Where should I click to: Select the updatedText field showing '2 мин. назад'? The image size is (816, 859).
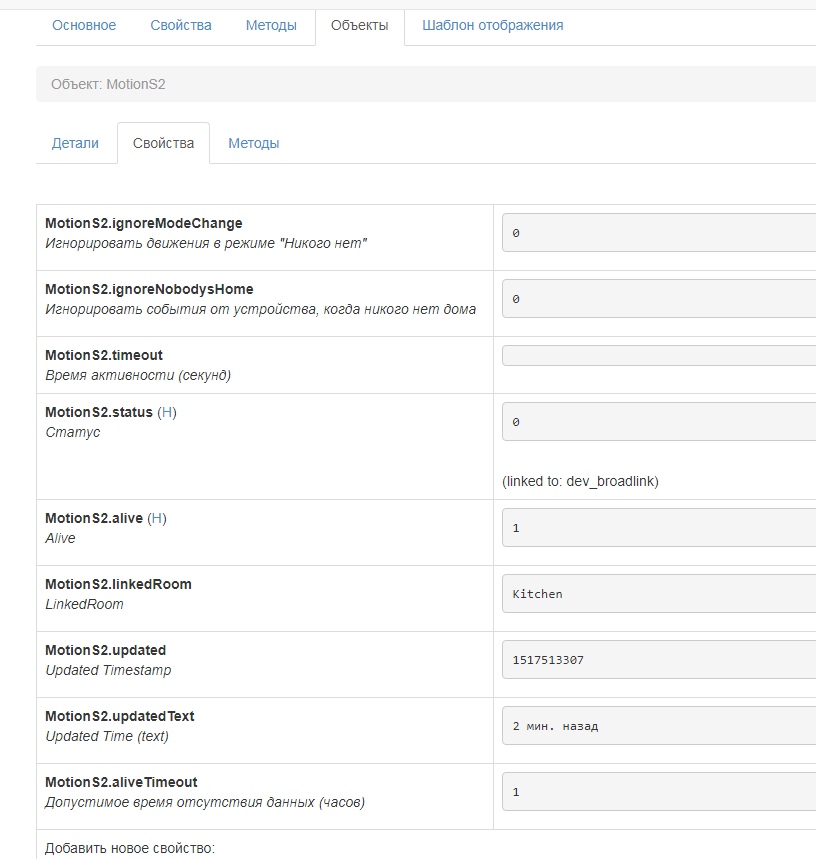(x=658, y=726)
